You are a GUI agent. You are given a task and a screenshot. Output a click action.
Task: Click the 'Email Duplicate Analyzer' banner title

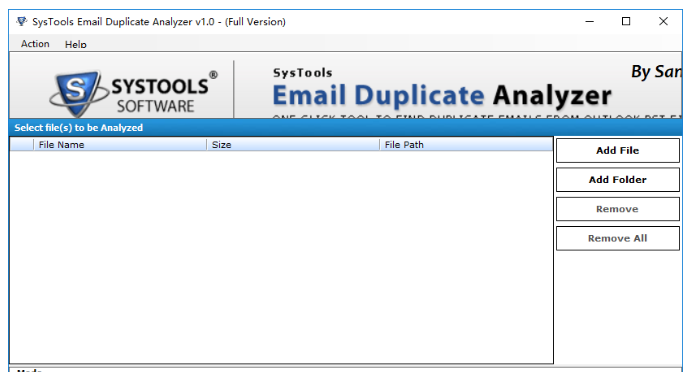click(x=442, y=95)
